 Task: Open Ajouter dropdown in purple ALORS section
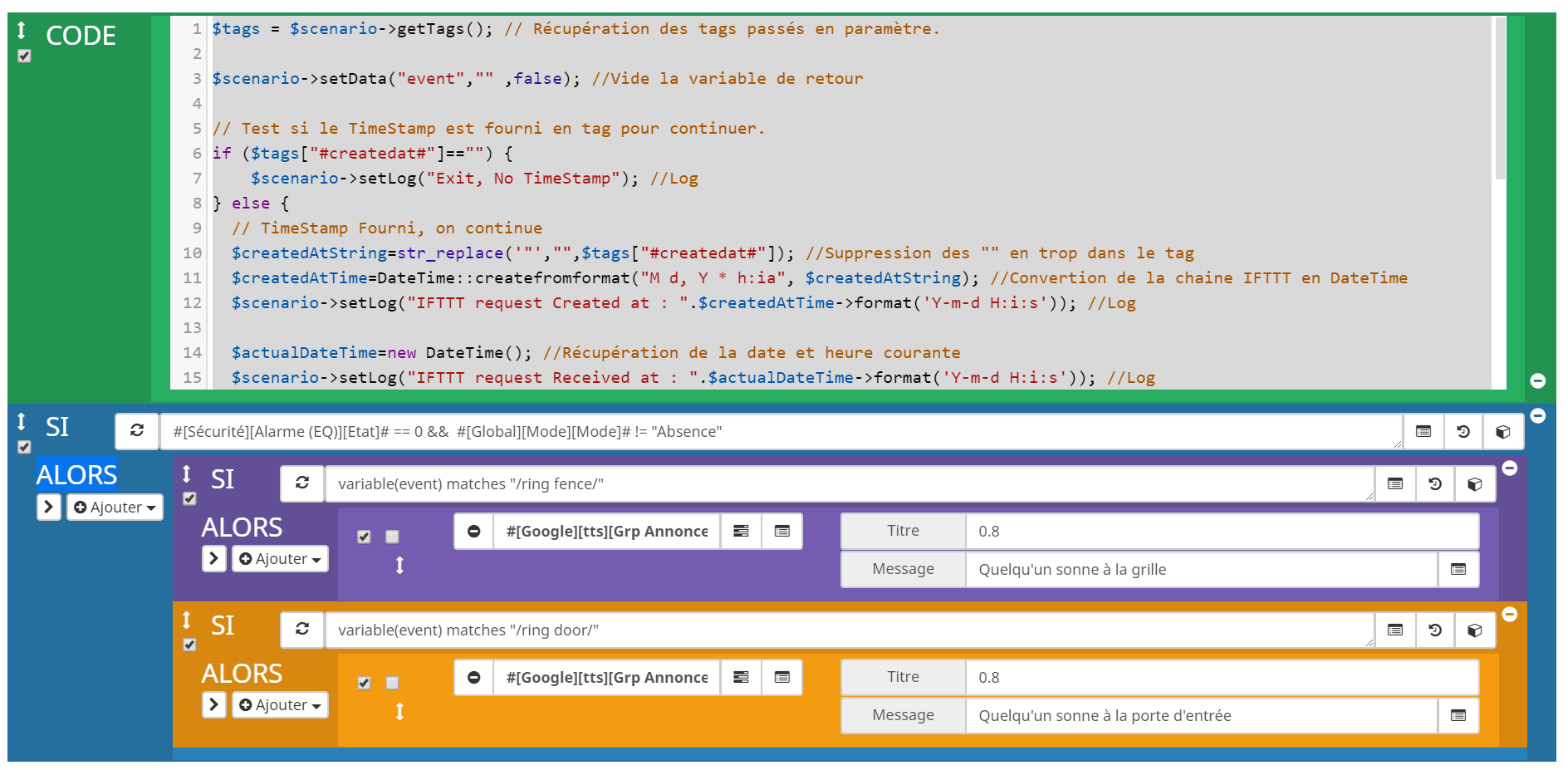pos(280,559)
